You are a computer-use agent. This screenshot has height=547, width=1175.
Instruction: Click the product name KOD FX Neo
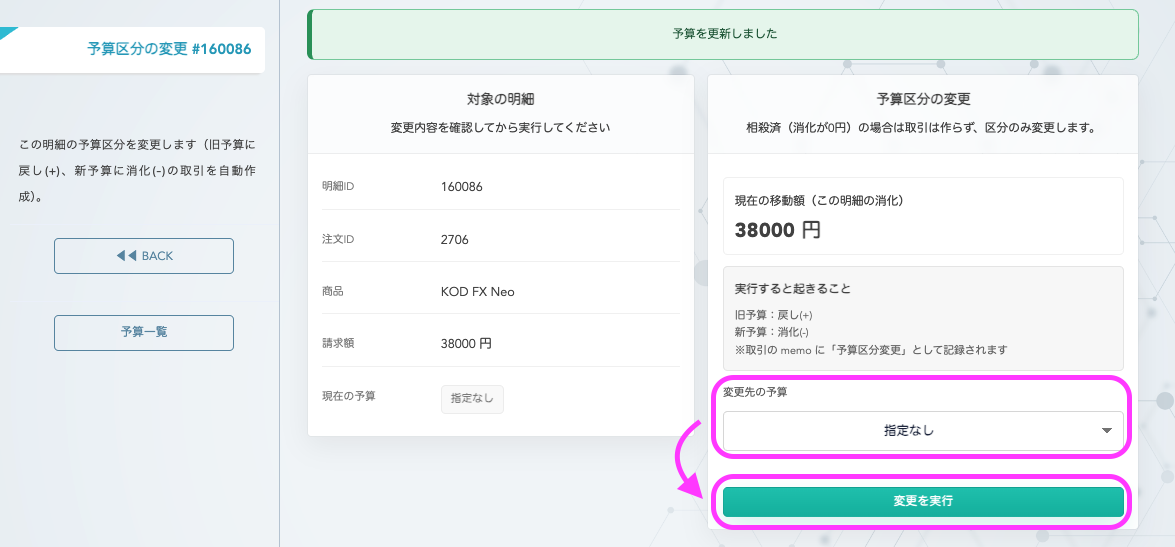pos(477,292)
